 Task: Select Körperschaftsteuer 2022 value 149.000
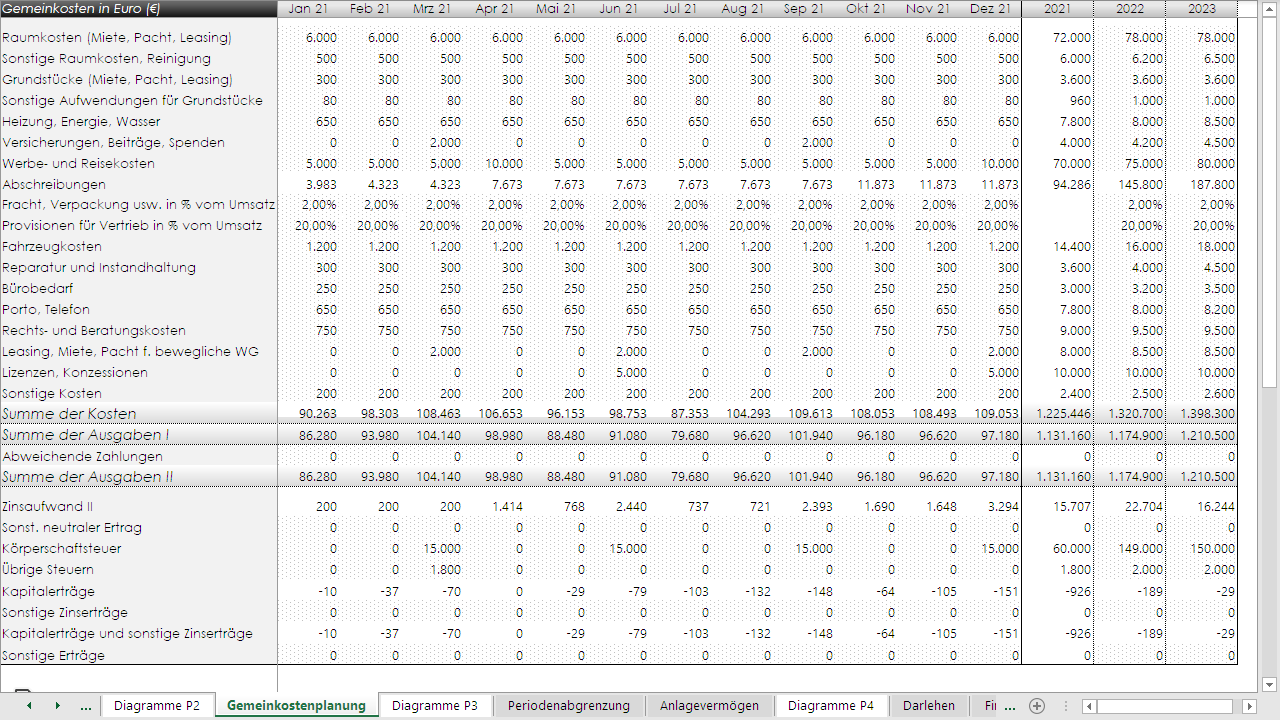[x=1139, y=548]
